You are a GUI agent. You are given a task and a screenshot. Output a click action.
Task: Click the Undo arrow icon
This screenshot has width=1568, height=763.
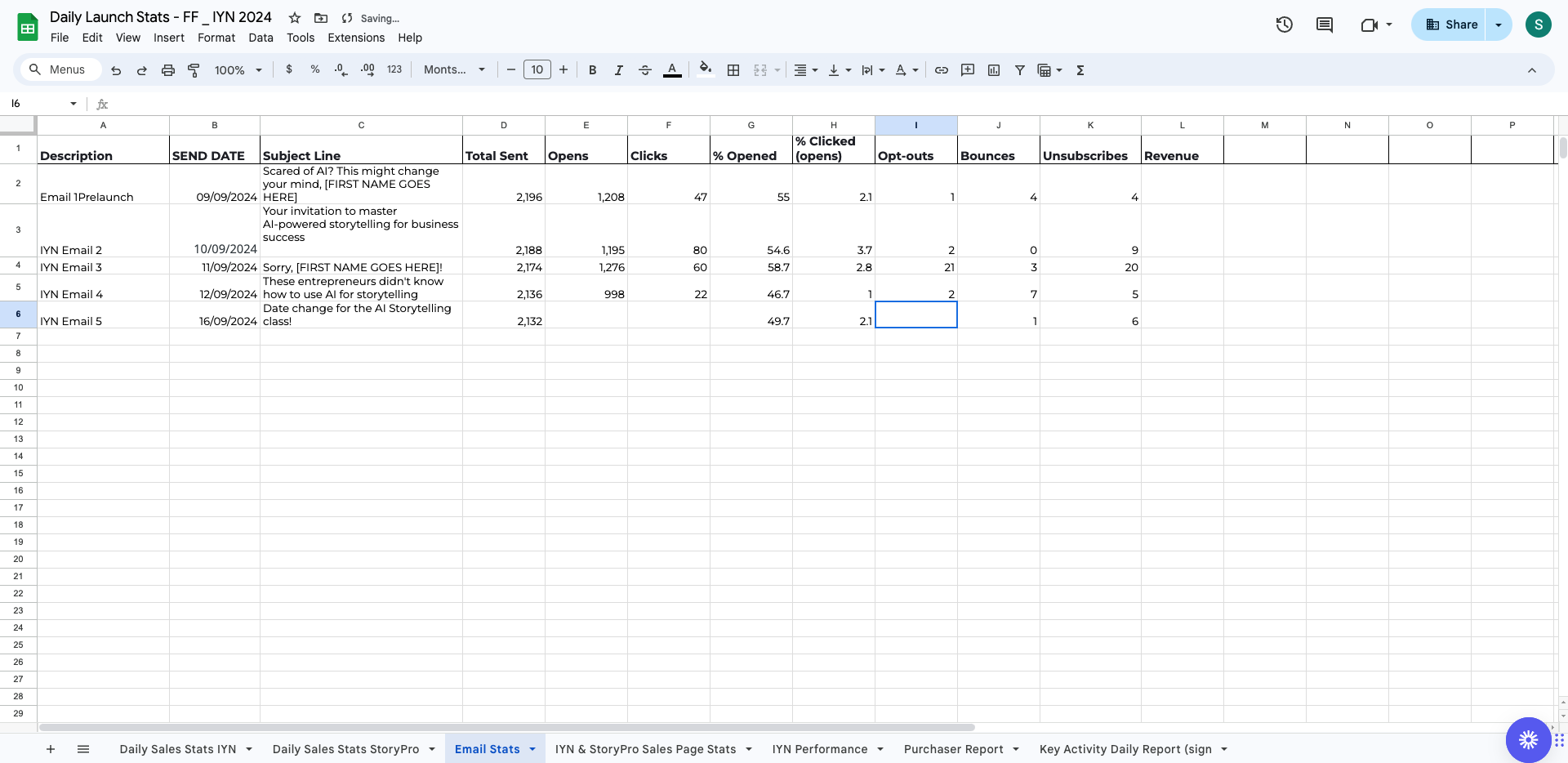(x=116, y=70)
